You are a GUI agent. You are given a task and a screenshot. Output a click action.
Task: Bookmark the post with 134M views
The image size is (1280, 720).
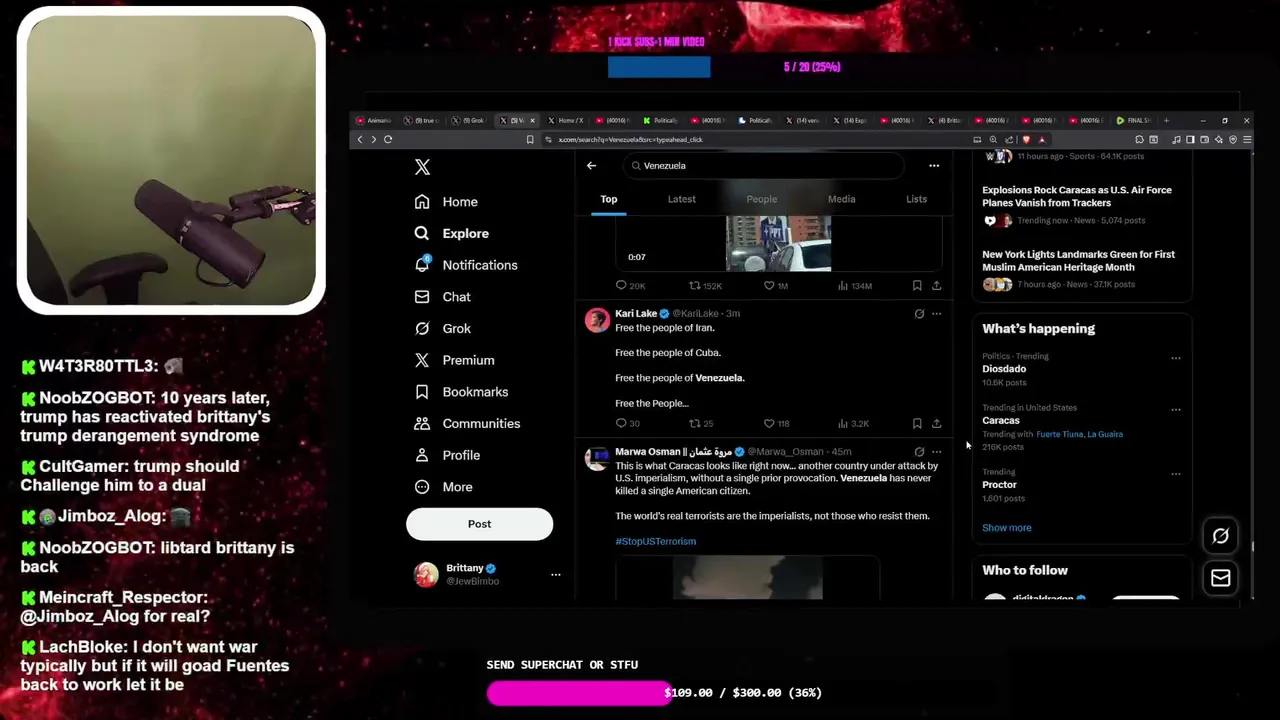click(917, 286)
